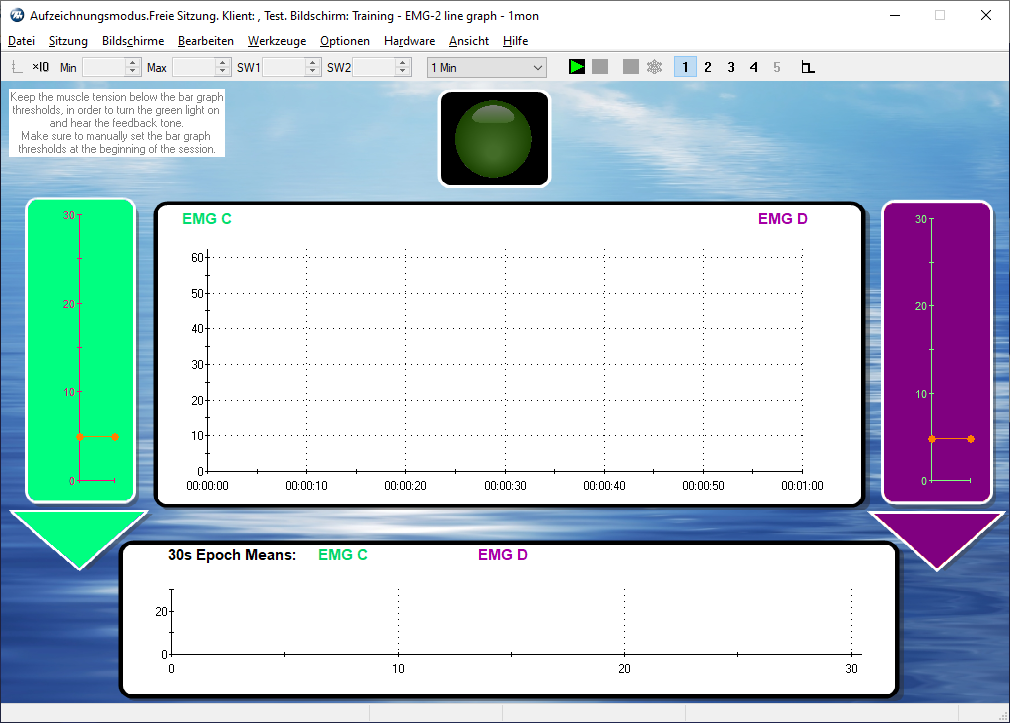Close the application window
The height and width of the screenshot is (723, 1010).
986,15
